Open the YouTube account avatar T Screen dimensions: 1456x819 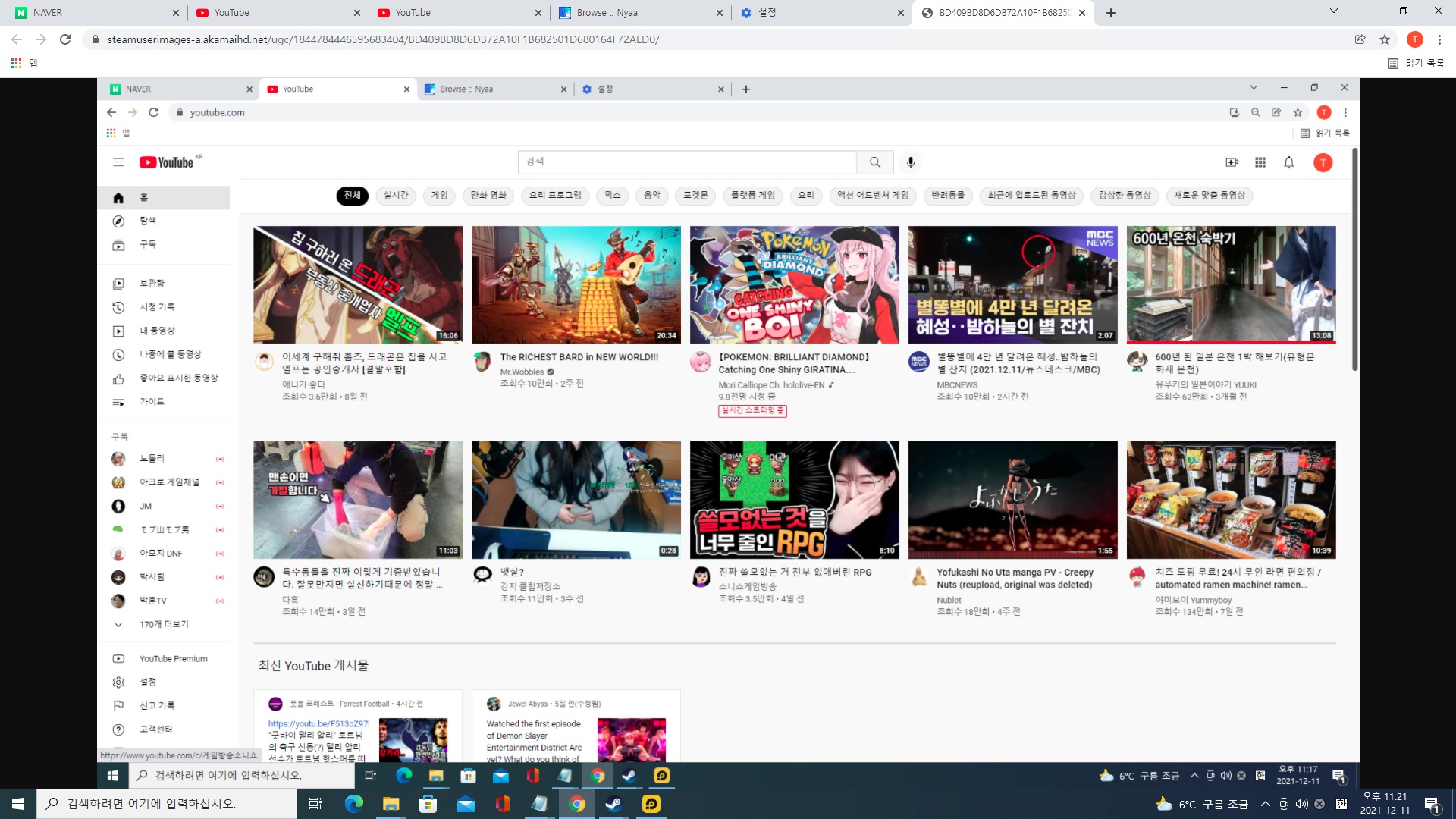[1323, 162]
